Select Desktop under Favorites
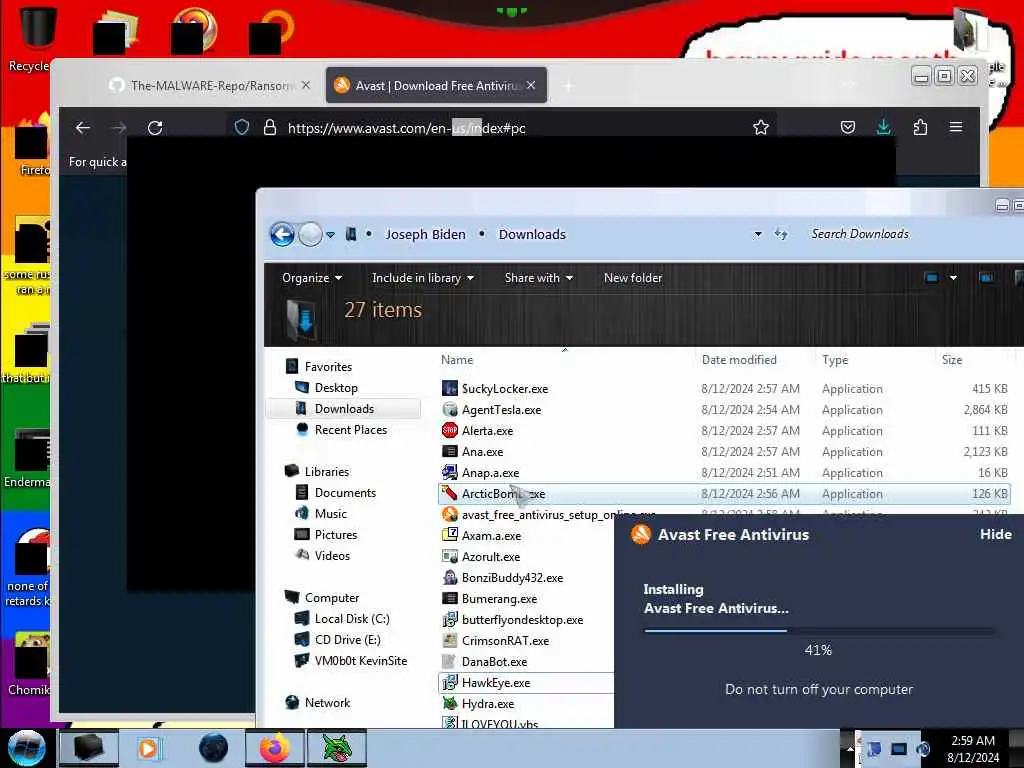Screen dimensions: 1024x768 [x=336, y=388]
